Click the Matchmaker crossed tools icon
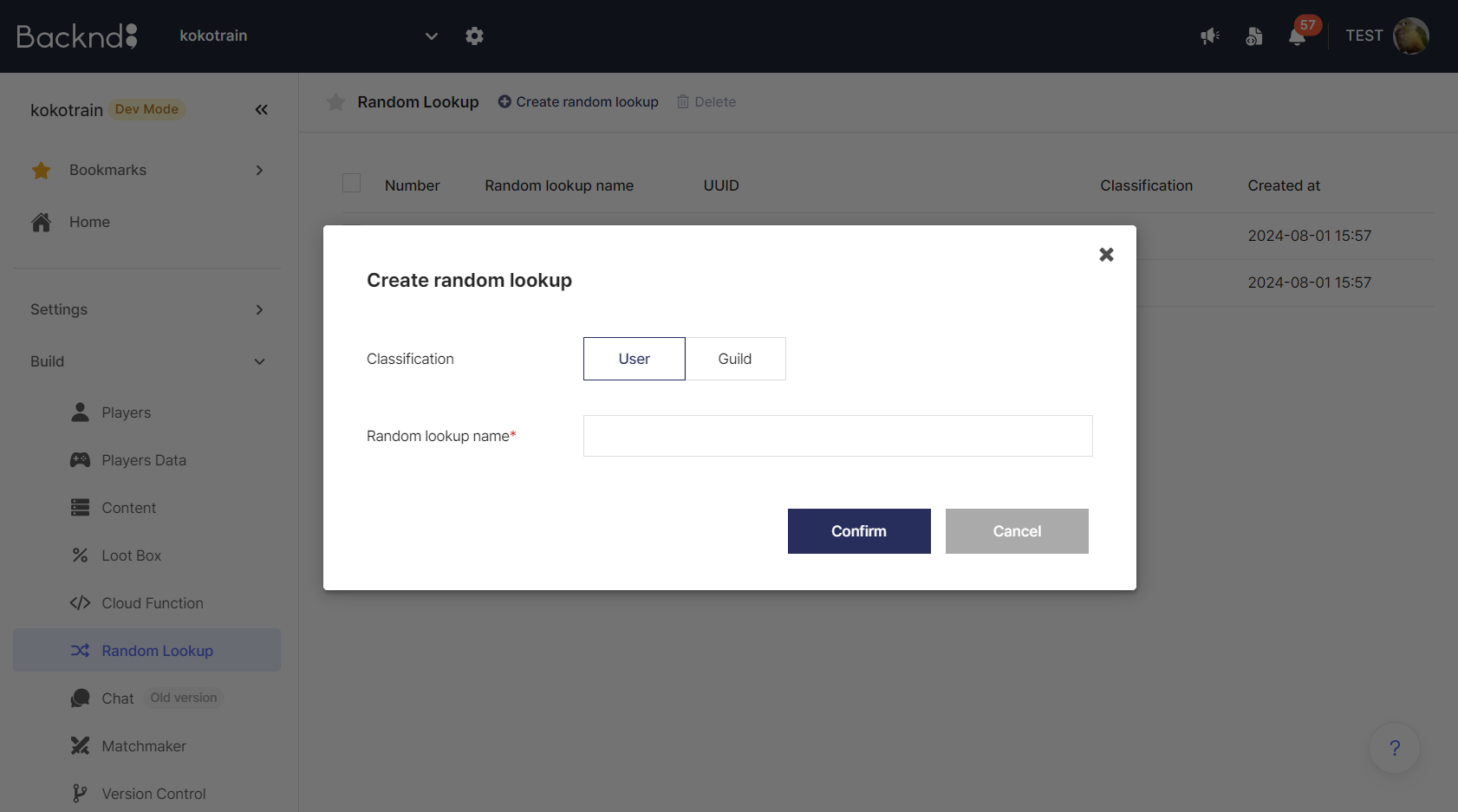 pos(80,746)
